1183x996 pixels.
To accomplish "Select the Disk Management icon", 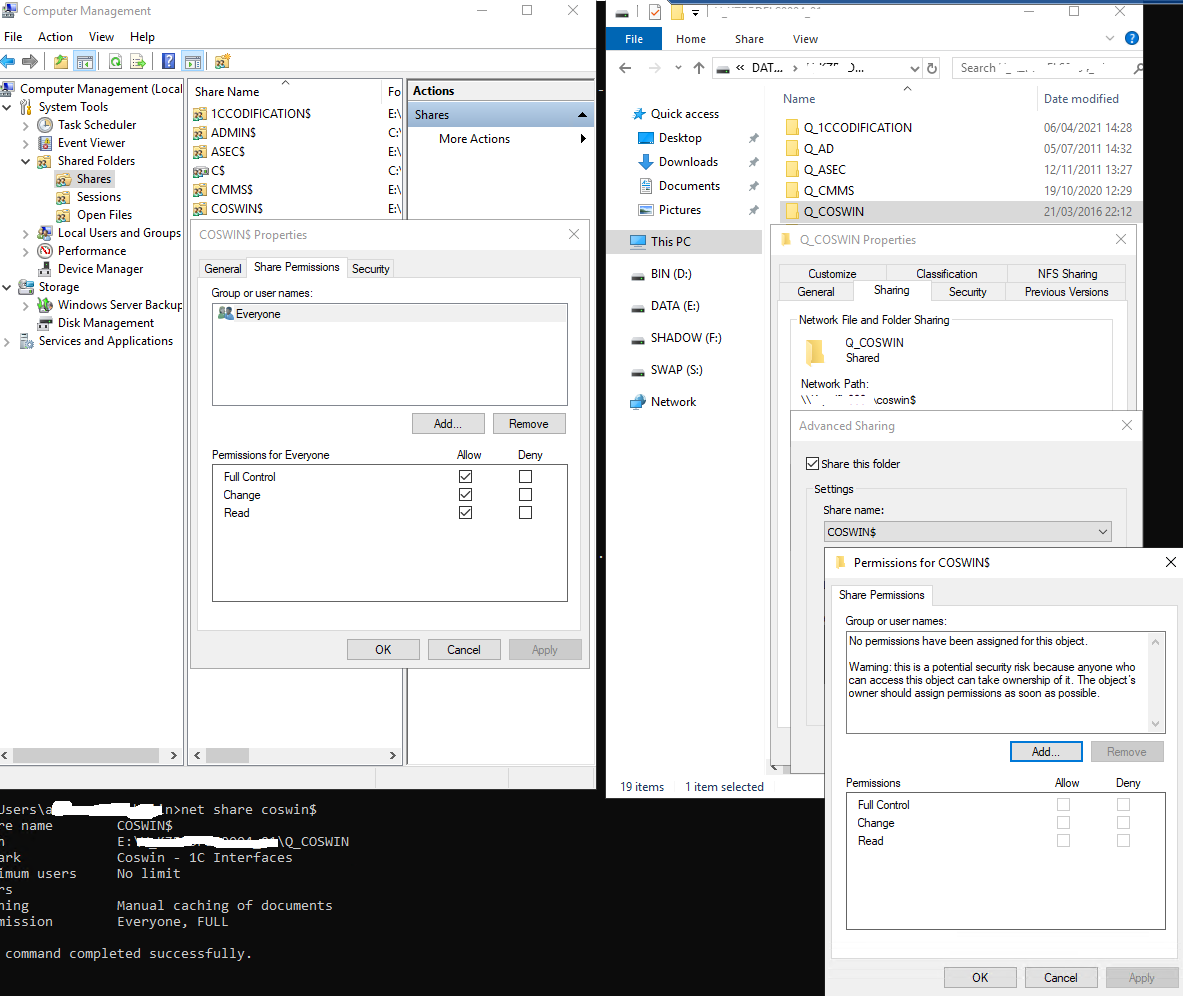I will point(45,323).
